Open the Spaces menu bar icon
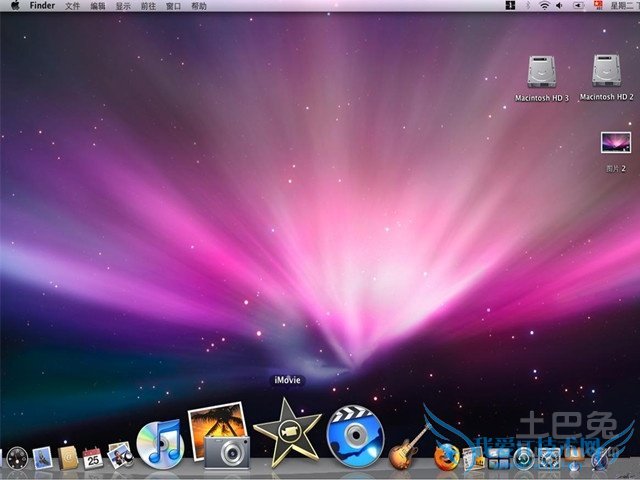Viewport: 640px width, 480px height. pos(510,6)
